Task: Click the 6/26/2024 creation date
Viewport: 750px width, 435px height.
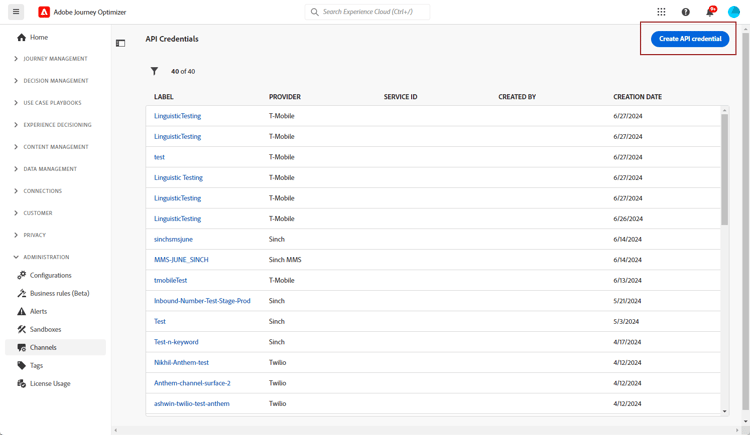Action: pos(628,219)
